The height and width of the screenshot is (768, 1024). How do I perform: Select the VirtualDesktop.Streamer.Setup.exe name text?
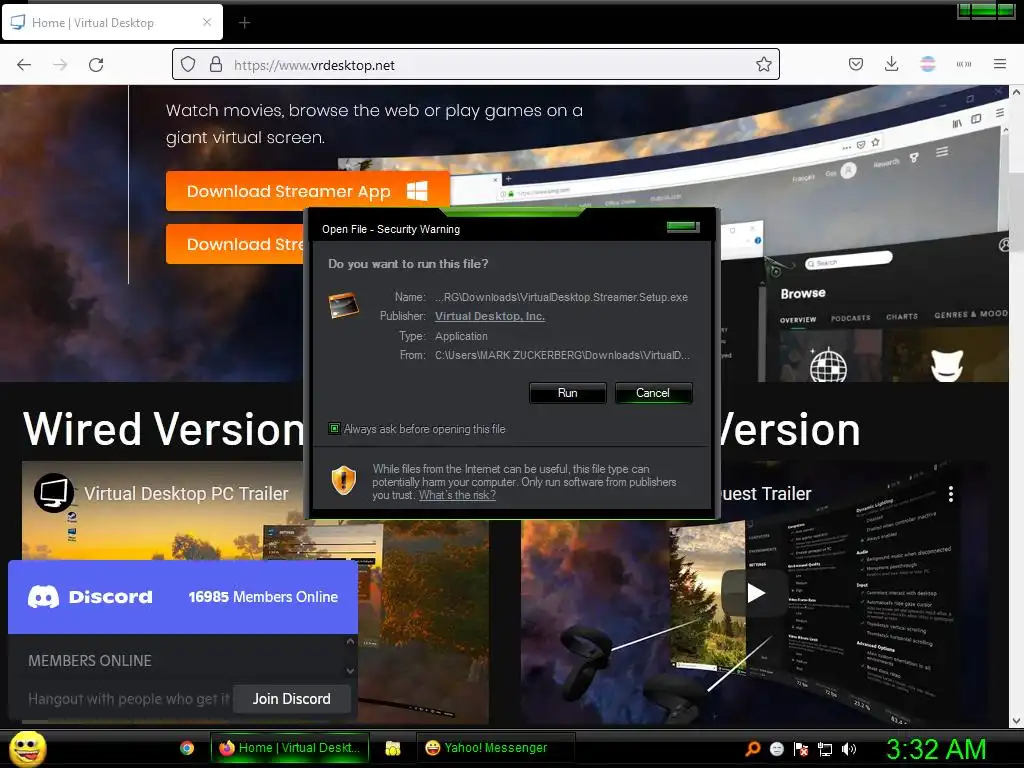click(561, 297)
